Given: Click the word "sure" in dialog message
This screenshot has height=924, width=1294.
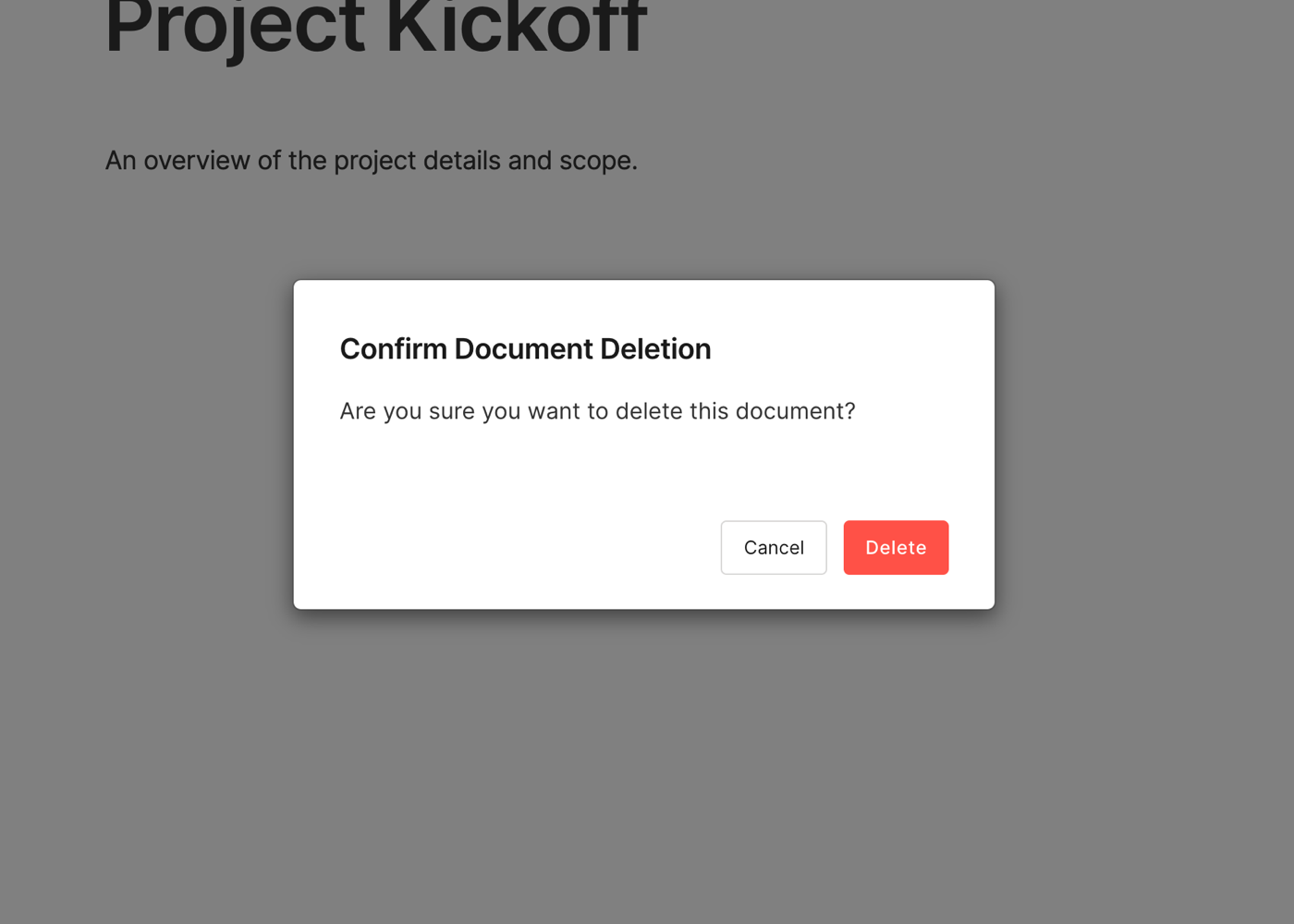Looking at the screenshot, I should click(x=452, y=411).
